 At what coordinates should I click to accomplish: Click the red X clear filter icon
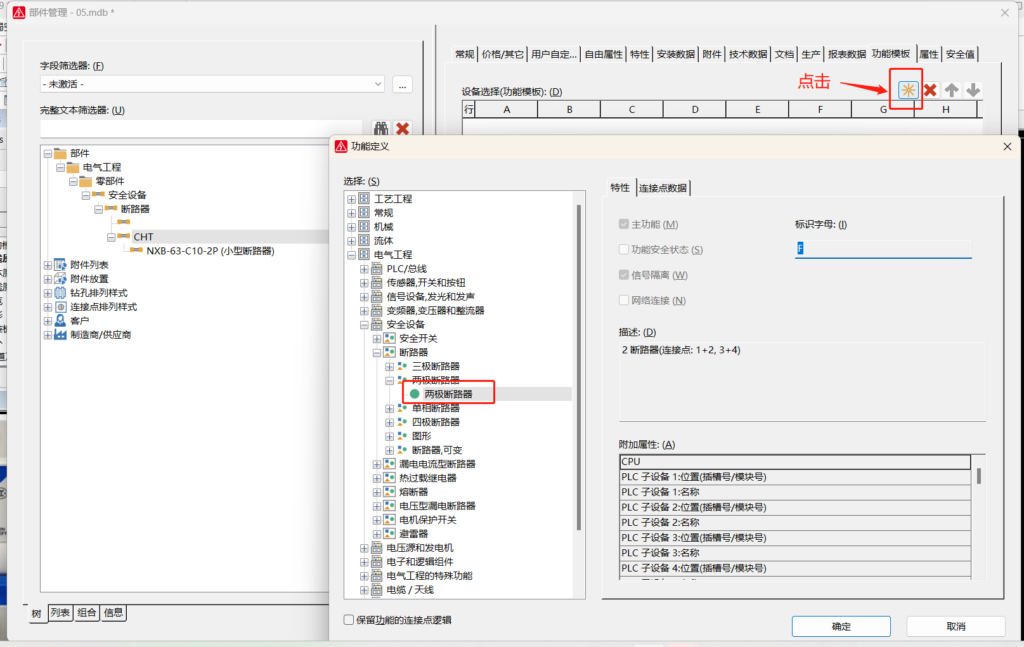[x=402, y=129]
